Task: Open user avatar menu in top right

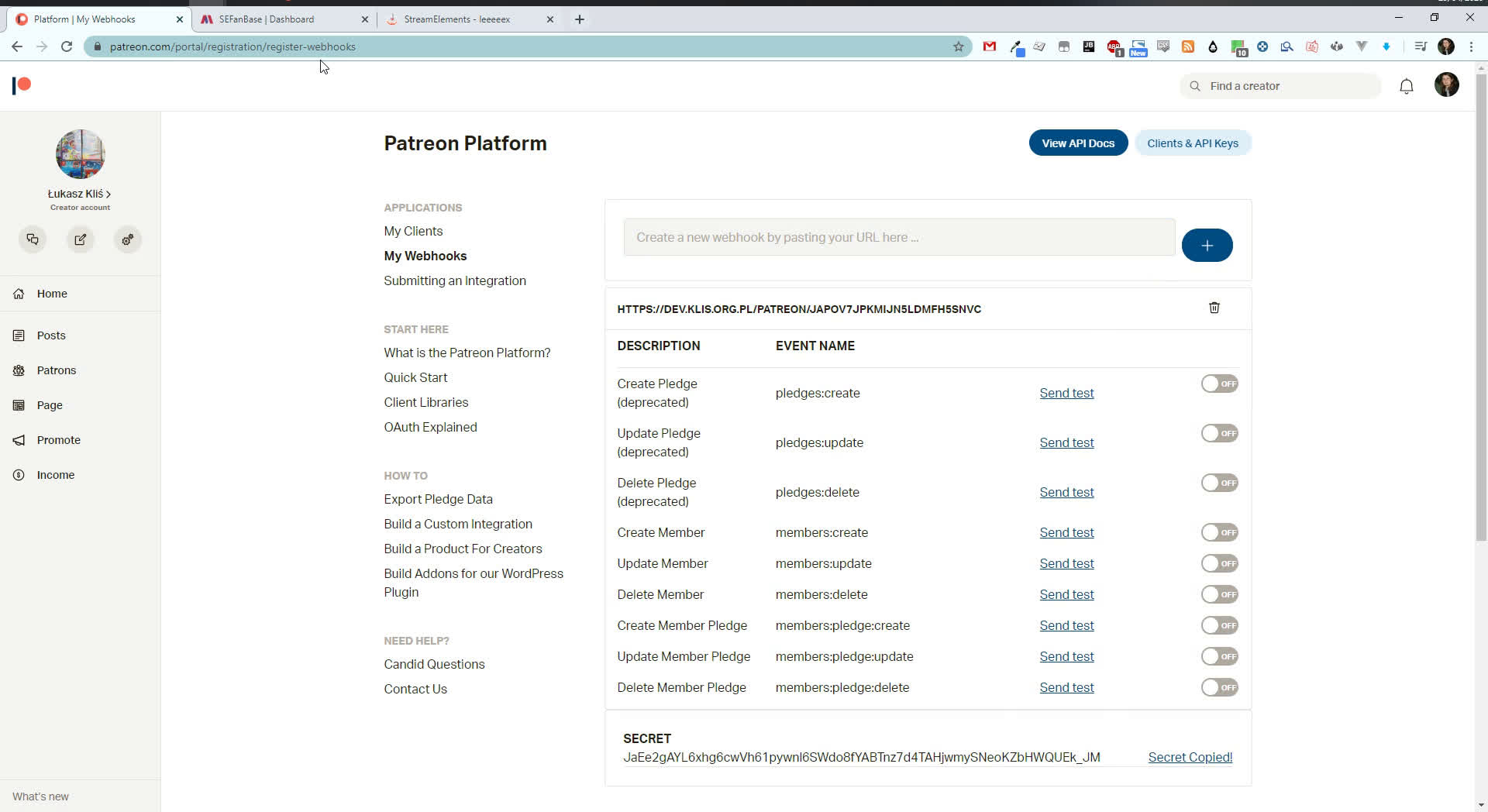Action: (x=1446, y=85)
